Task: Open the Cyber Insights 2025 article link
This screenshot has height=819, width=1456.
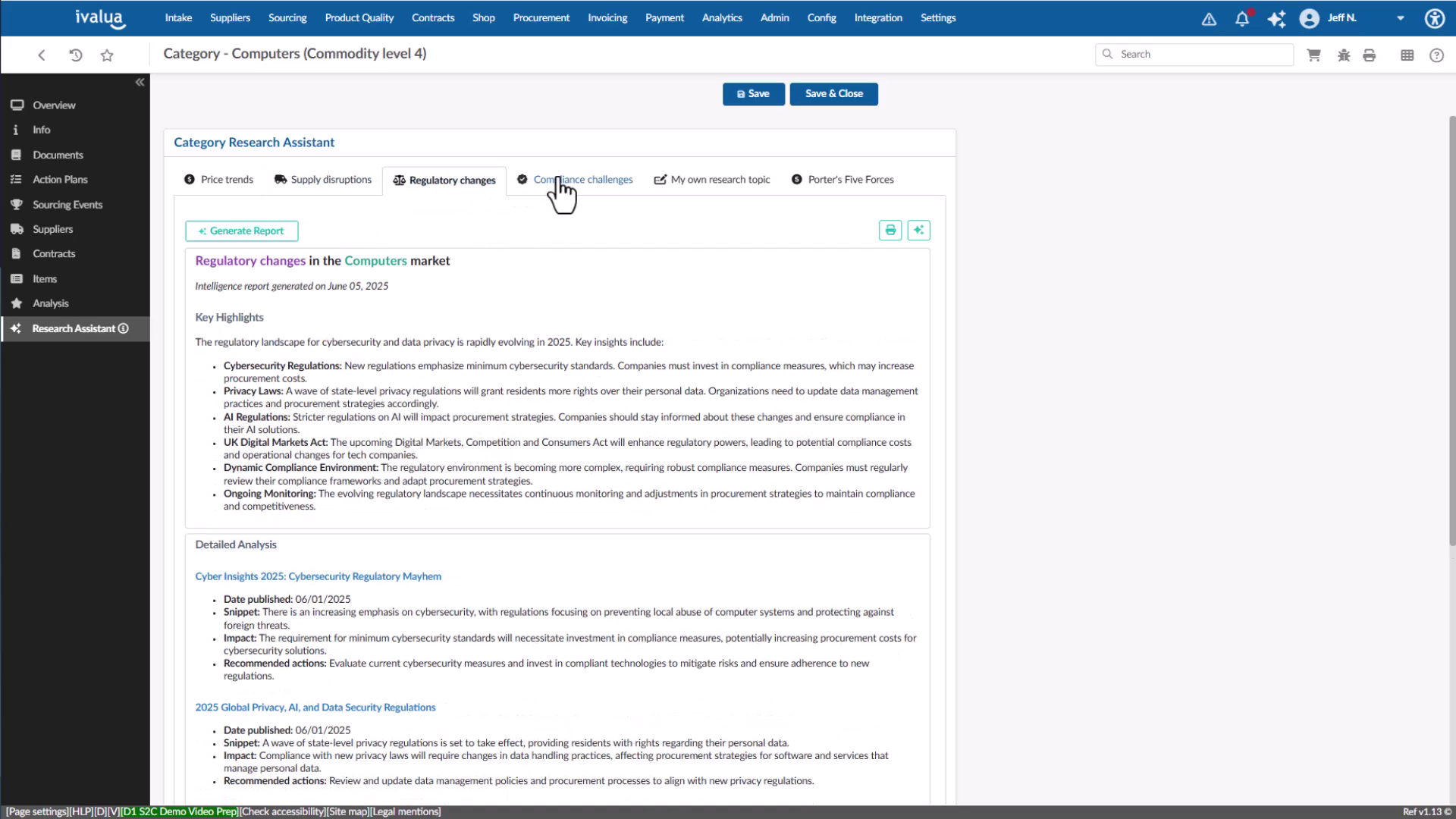Action: point(318,576)
